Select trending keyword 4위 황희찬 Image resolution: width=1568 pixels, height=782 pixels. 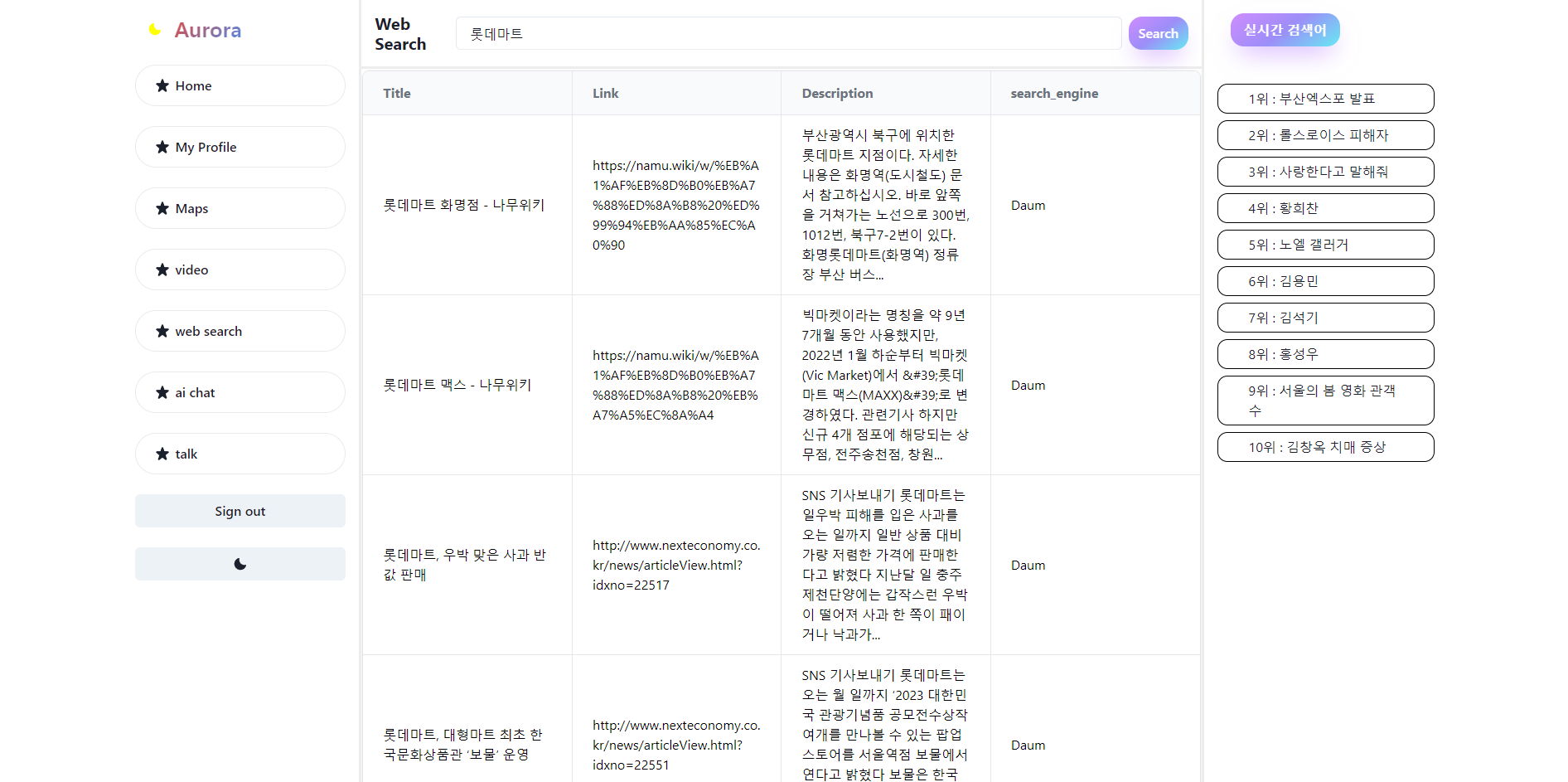1325,208
